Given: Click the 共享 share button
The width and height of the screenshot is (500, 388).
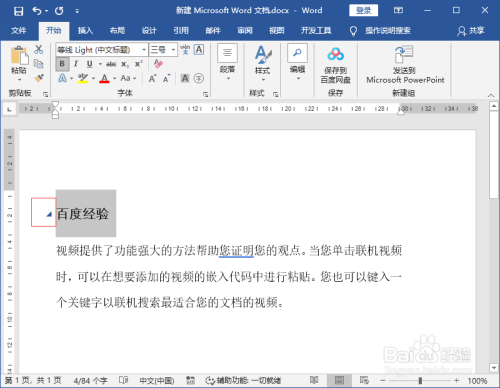Looking at the screenshot, I should click(x=471, y=31).
